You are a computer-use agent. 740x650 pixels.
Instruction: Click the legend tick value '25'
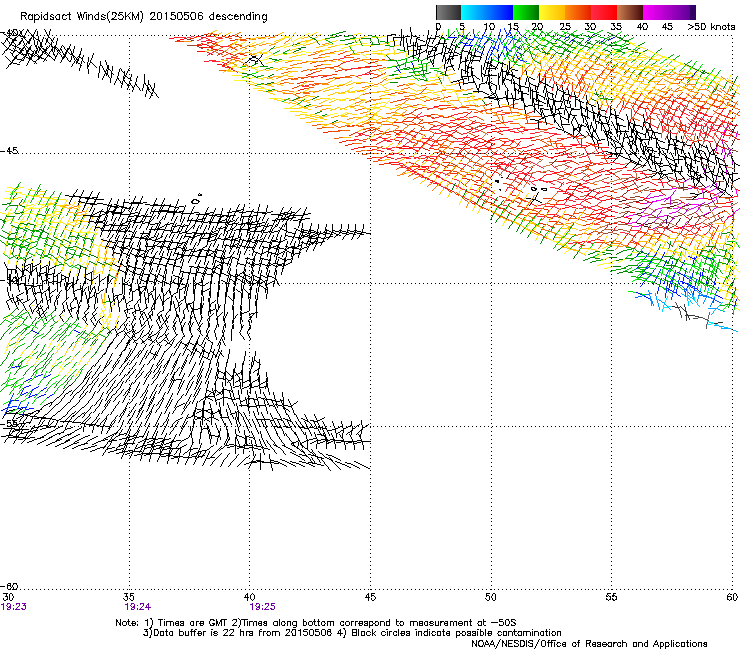point(565,27)
